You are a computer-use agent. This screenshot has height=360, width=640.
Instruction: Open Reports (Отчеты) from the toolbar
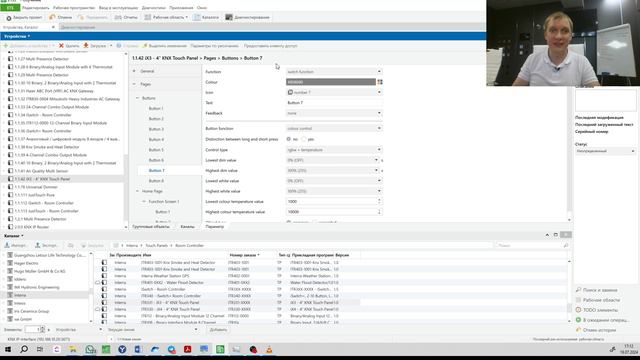(126, 17)
